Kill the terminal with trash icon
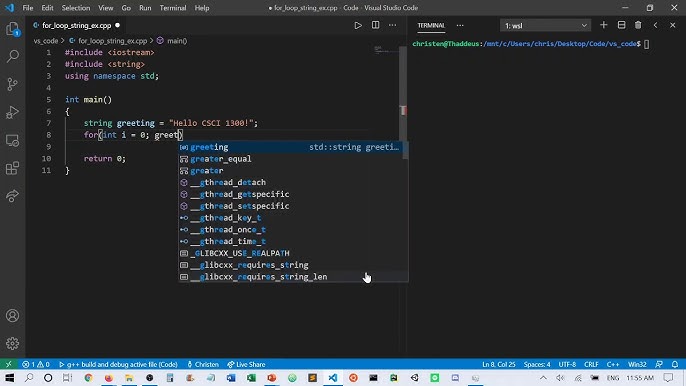 point(638,25)
